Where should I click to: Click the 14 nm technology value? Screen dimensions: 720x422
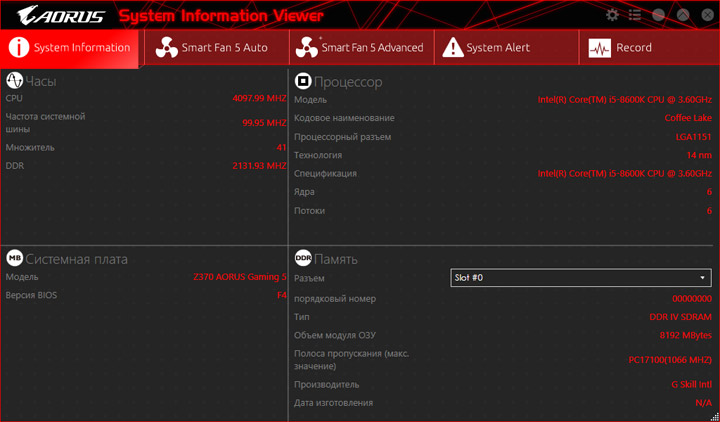(699, 155)
